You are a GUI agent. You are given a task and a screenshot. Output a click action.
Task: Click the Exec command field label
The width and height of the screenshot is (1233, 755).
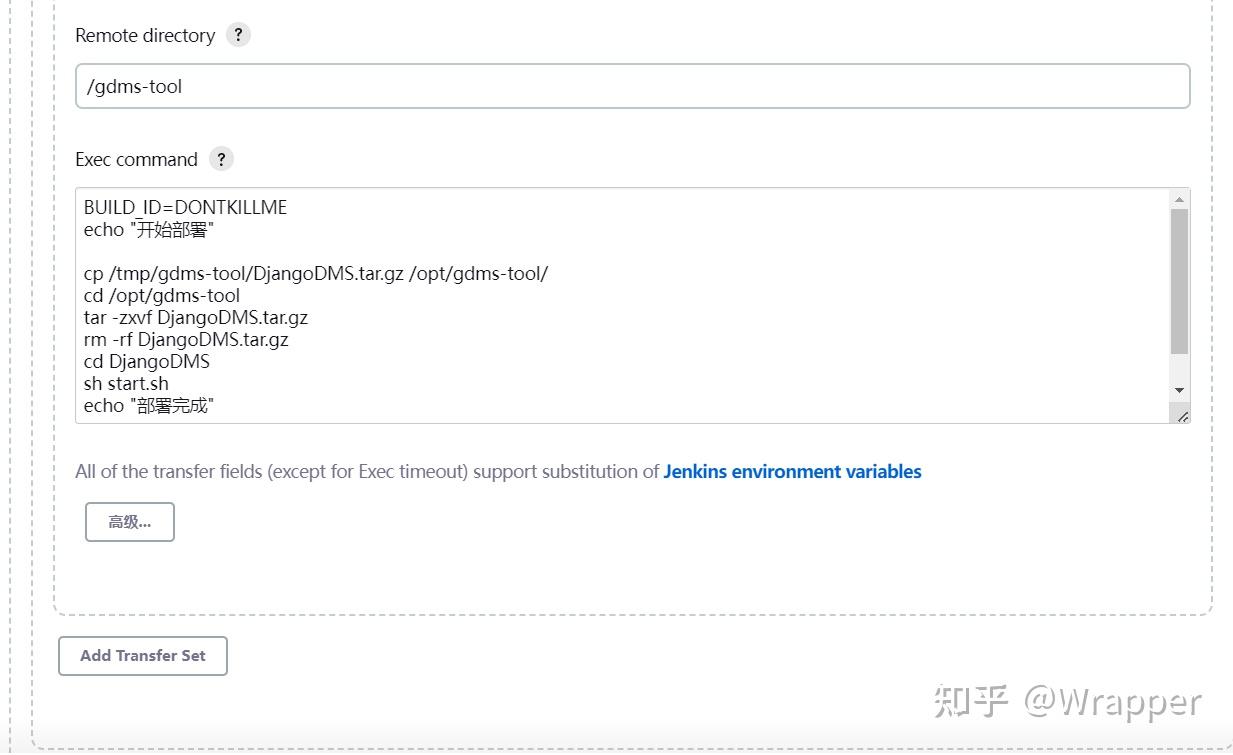[137, 160]
